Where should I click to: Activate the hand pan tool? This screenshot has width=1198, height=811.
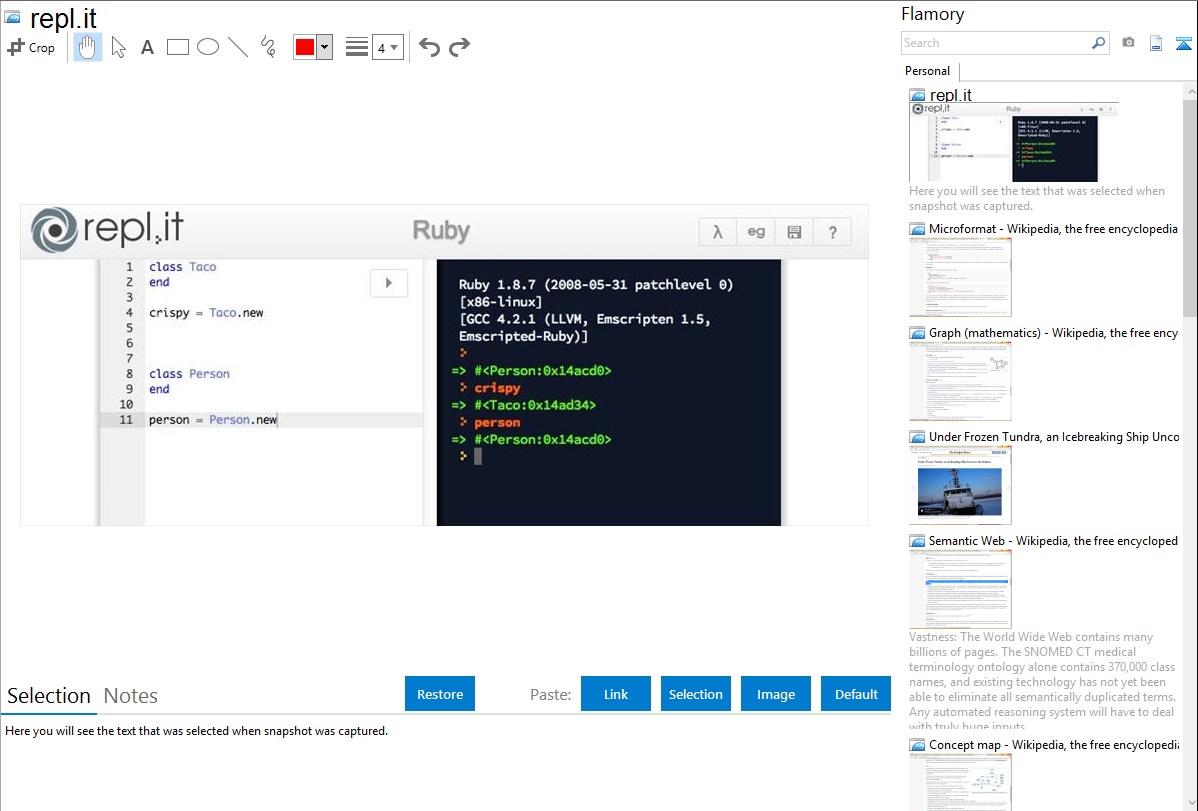(88, 47)
